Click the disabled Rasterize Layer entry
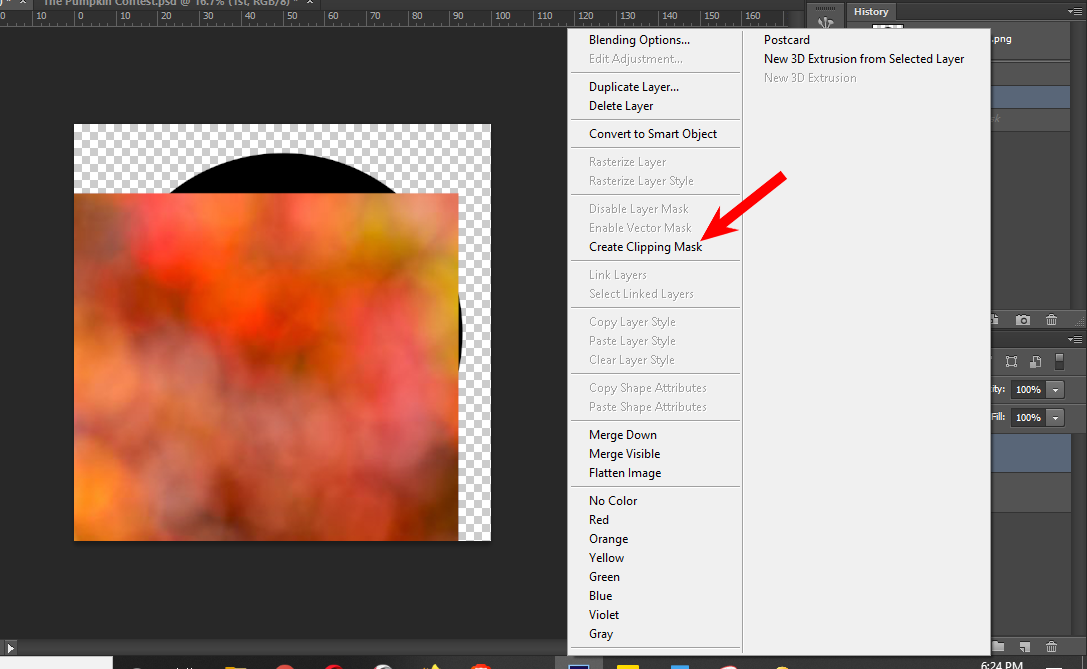1087x669 pixels. [x=627, y=162]
